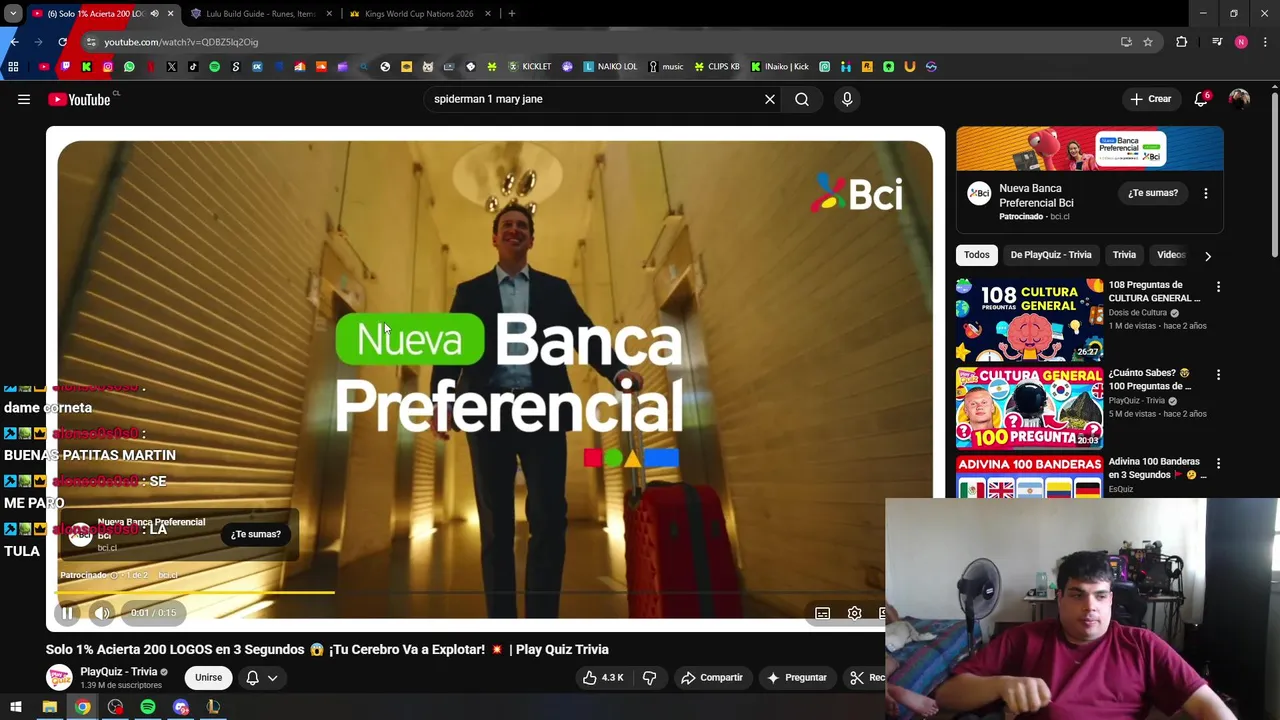Show more filter chips with right arrow

tap(1207, 255)
